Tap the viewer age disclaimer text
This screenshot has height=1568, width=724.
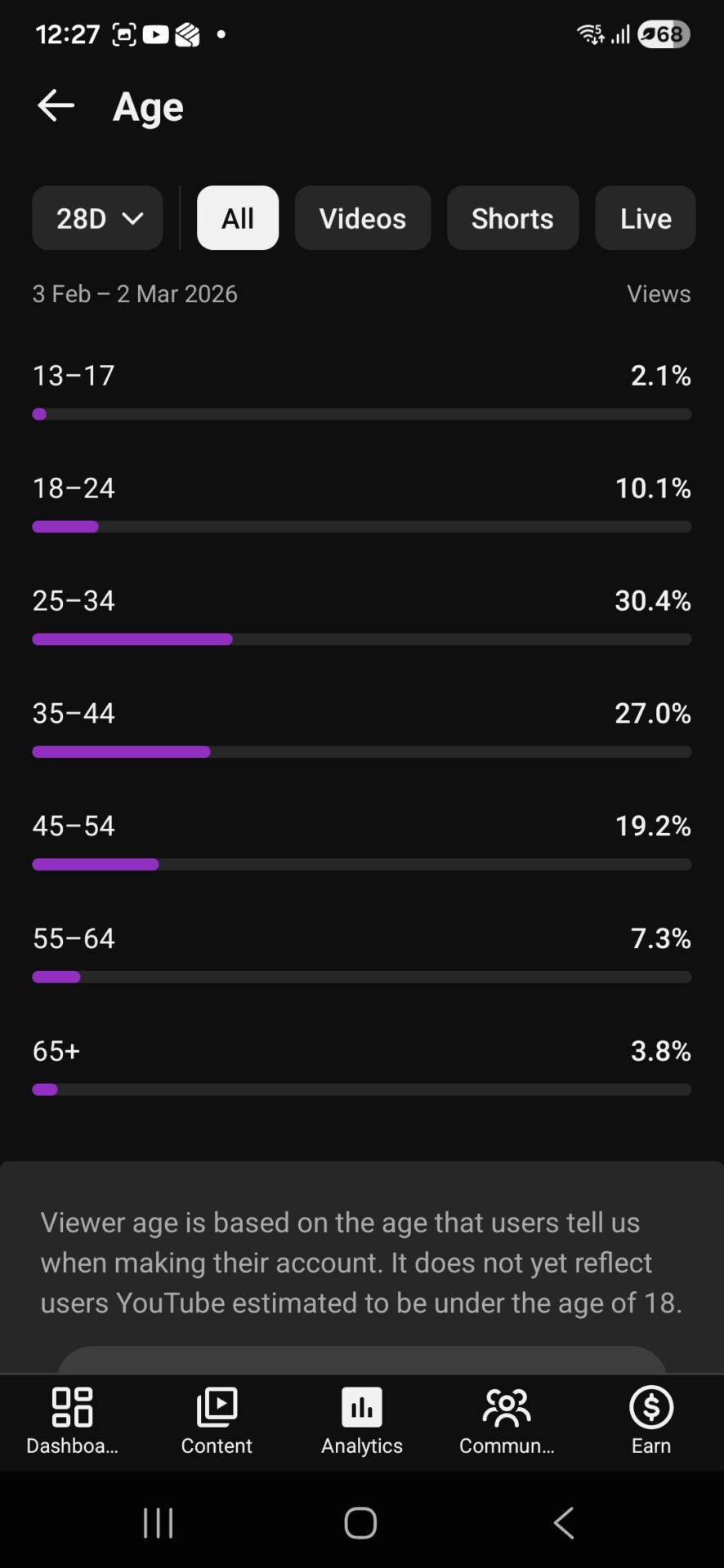click(361, 1262)
